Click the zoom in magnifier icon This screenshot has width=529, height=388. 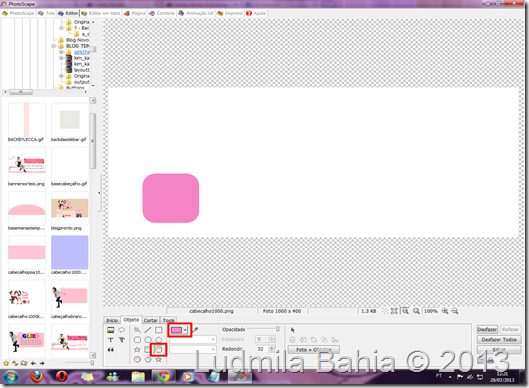(445, 311)
